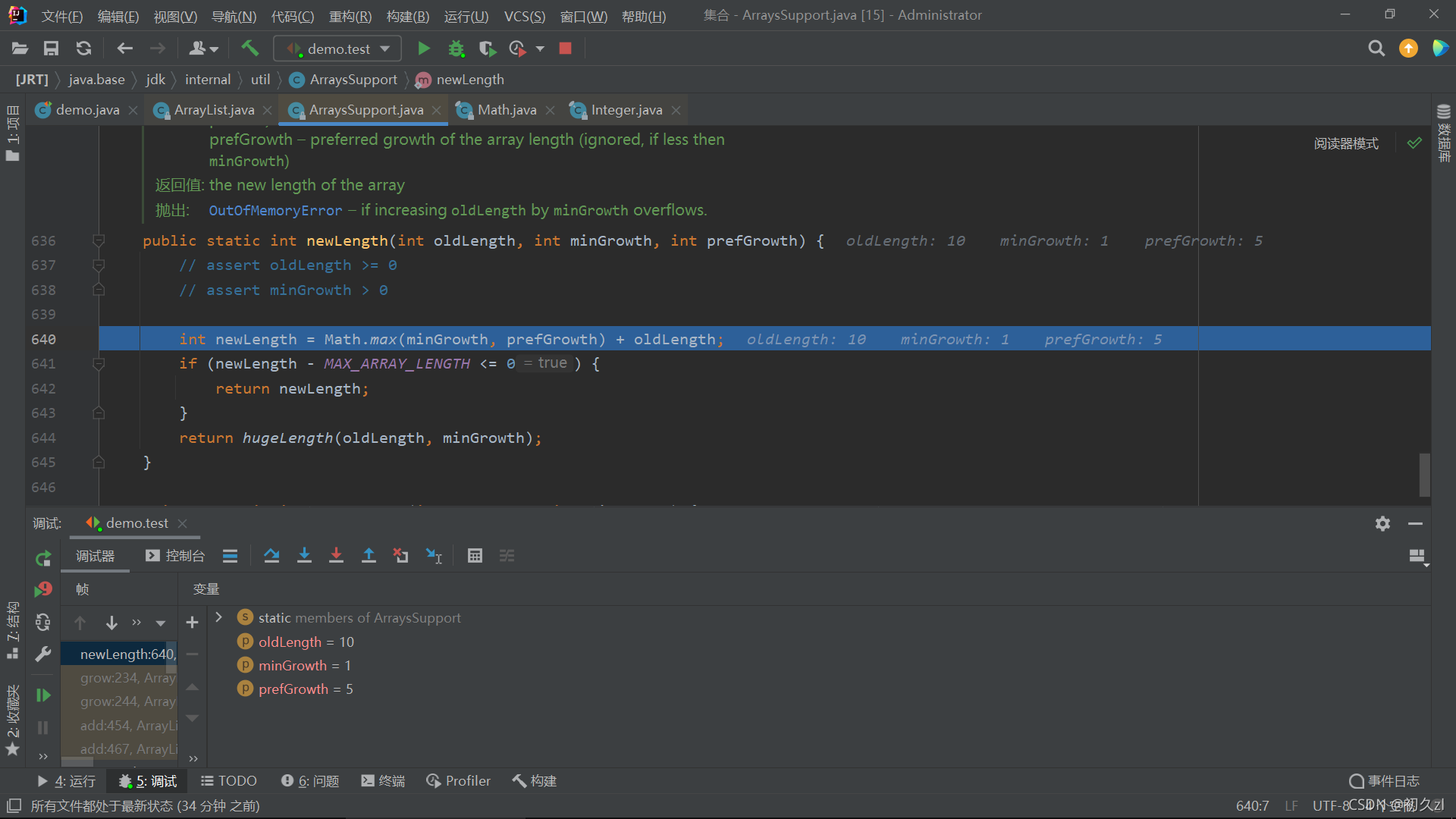Collapse the fold marker at the if statement on line 641

[98, 364]
